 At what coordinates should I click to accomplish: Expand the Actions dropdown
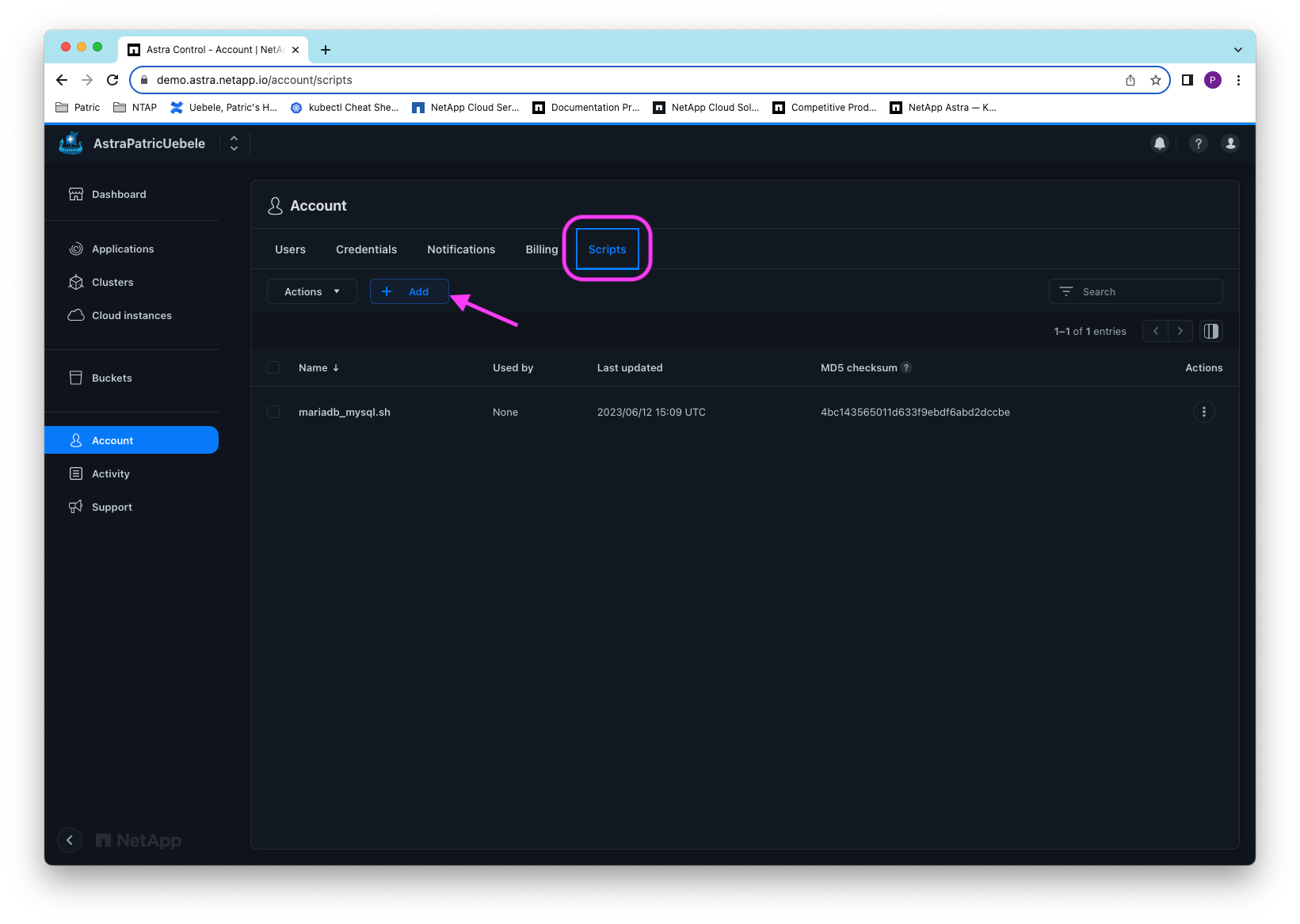(312, 291)
